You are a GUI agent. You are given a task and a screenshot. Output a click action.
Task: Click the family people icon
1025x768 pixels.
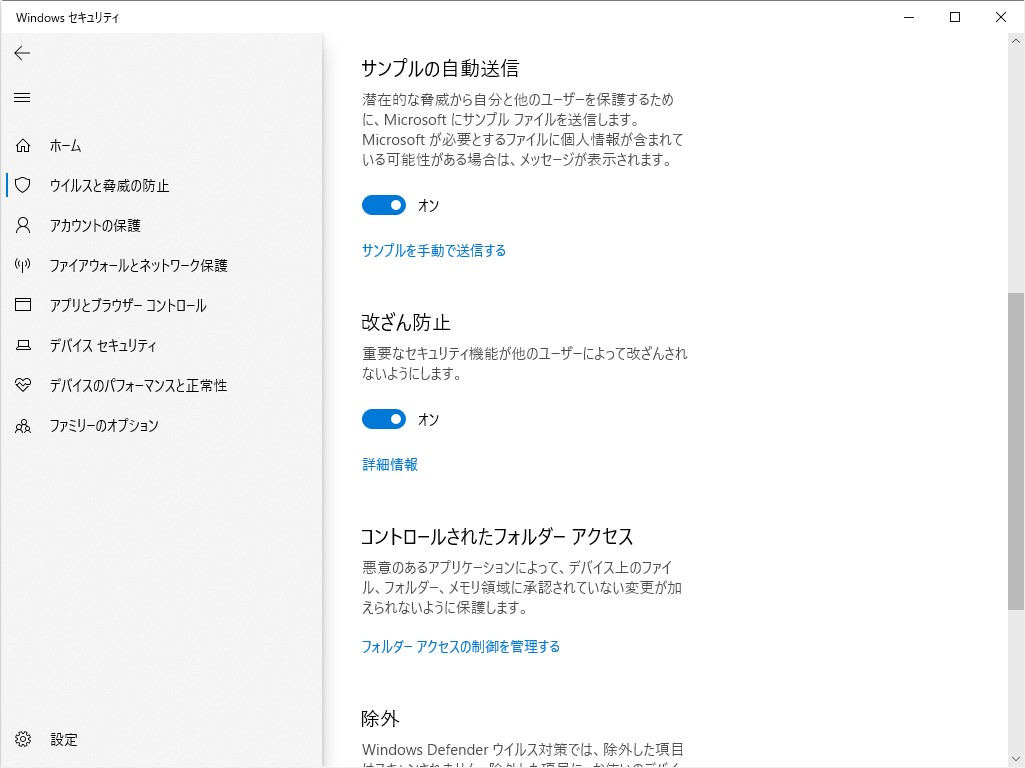[23, 426]
